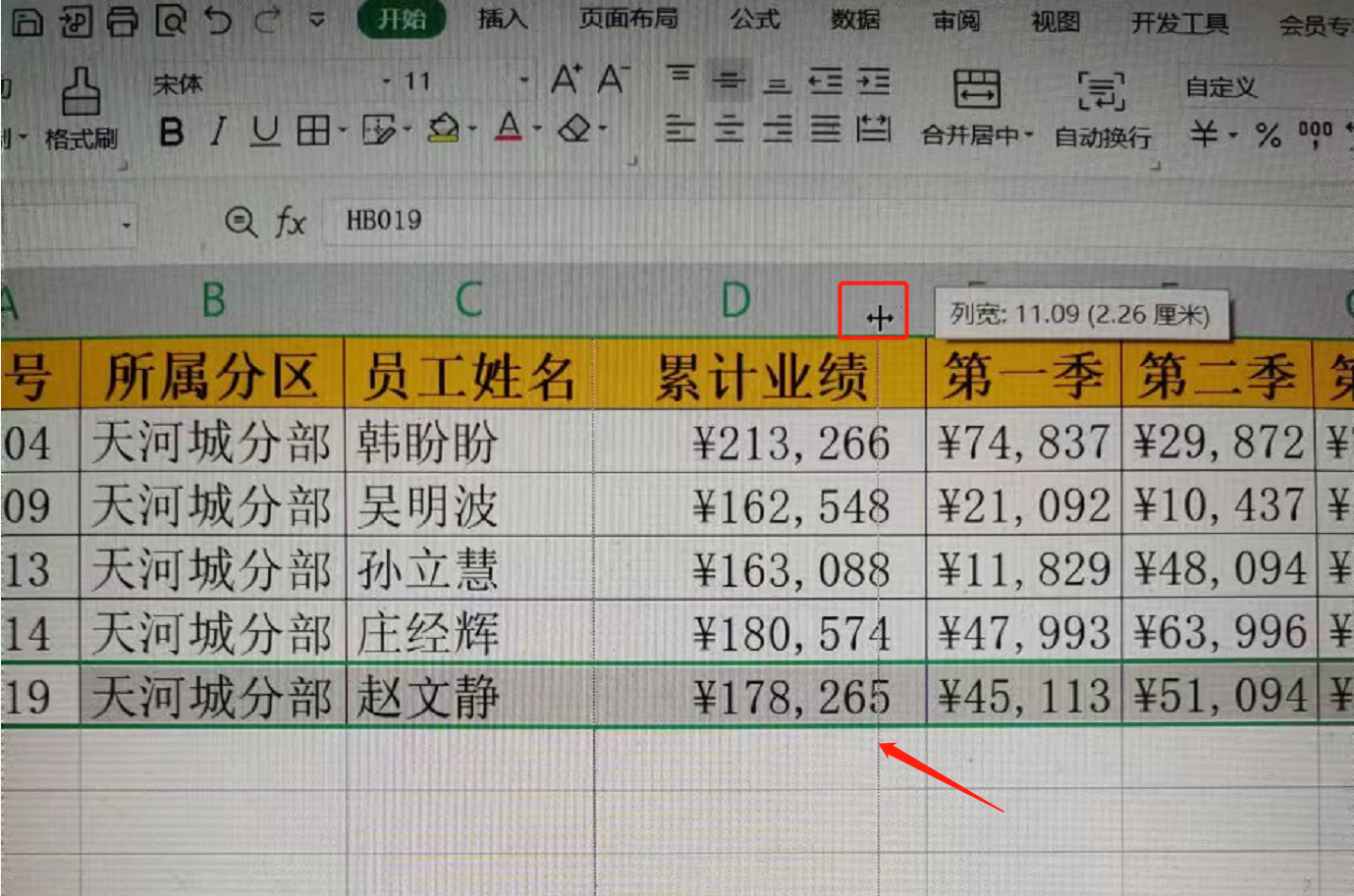Decrease font size with the A- icon
Image resolution: width=1354 pixels, height=896 pixels.
pyautogui.click(x=613, y=79)
